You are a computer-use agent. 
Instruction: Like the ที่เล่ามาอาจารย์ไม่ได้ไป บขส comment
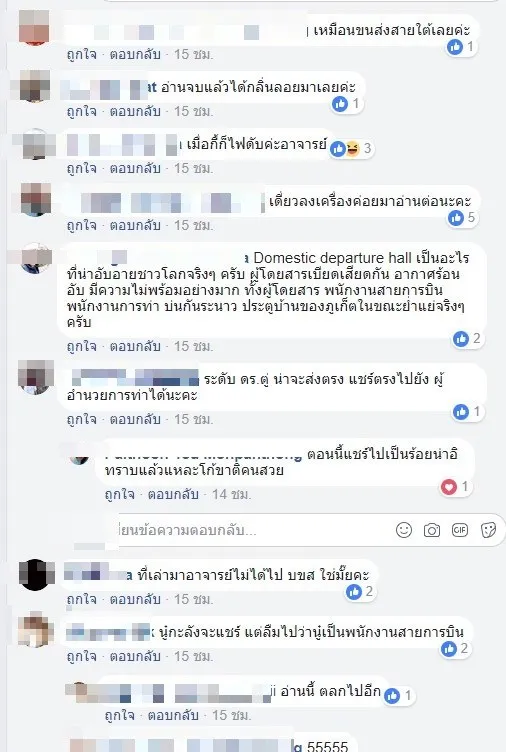tap(82, 599)
